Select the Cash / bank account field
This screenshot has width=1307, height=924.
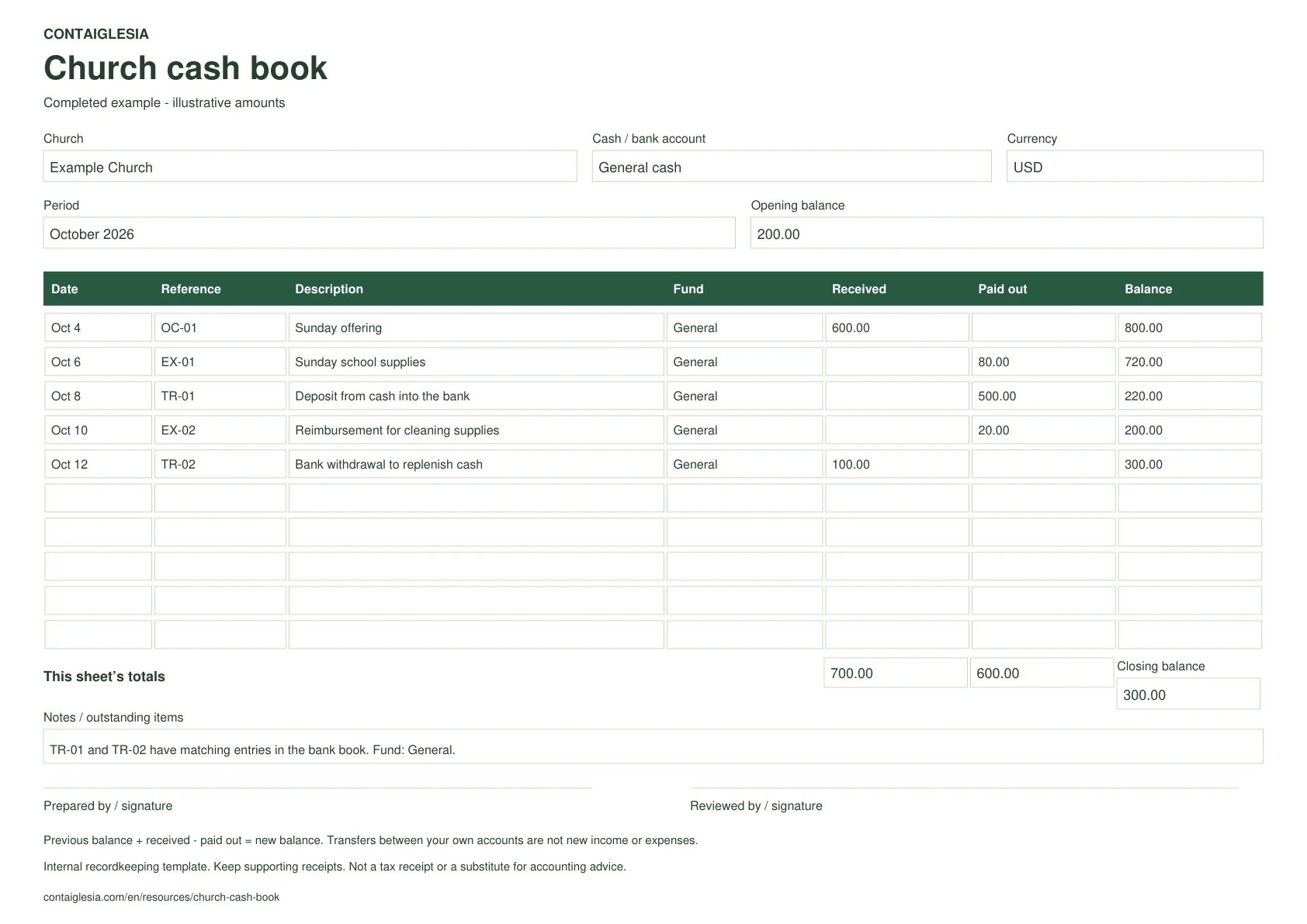(x=792, y=167)
